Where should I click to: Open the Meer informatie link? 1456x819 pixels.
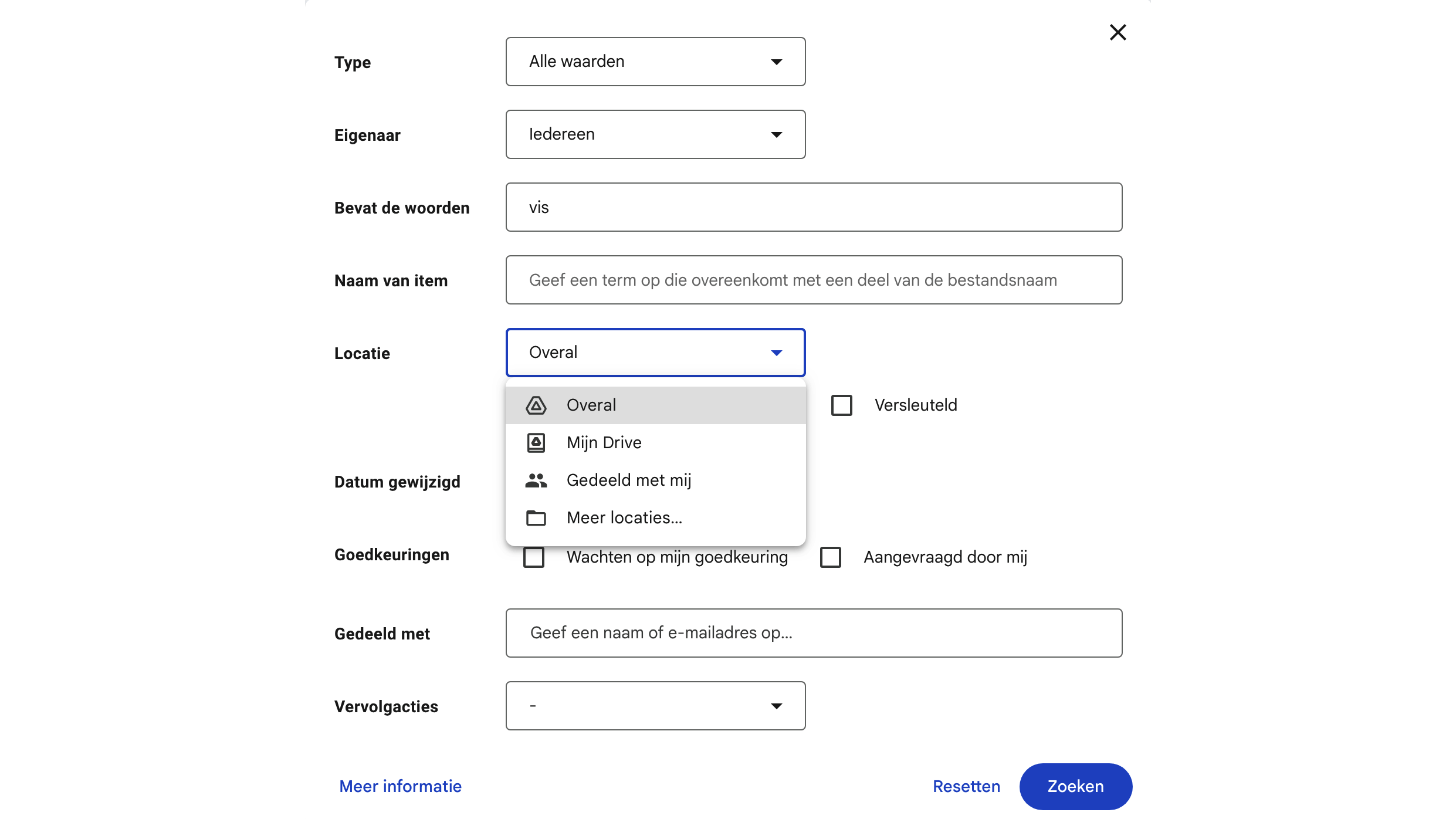(x=400, y=786)
